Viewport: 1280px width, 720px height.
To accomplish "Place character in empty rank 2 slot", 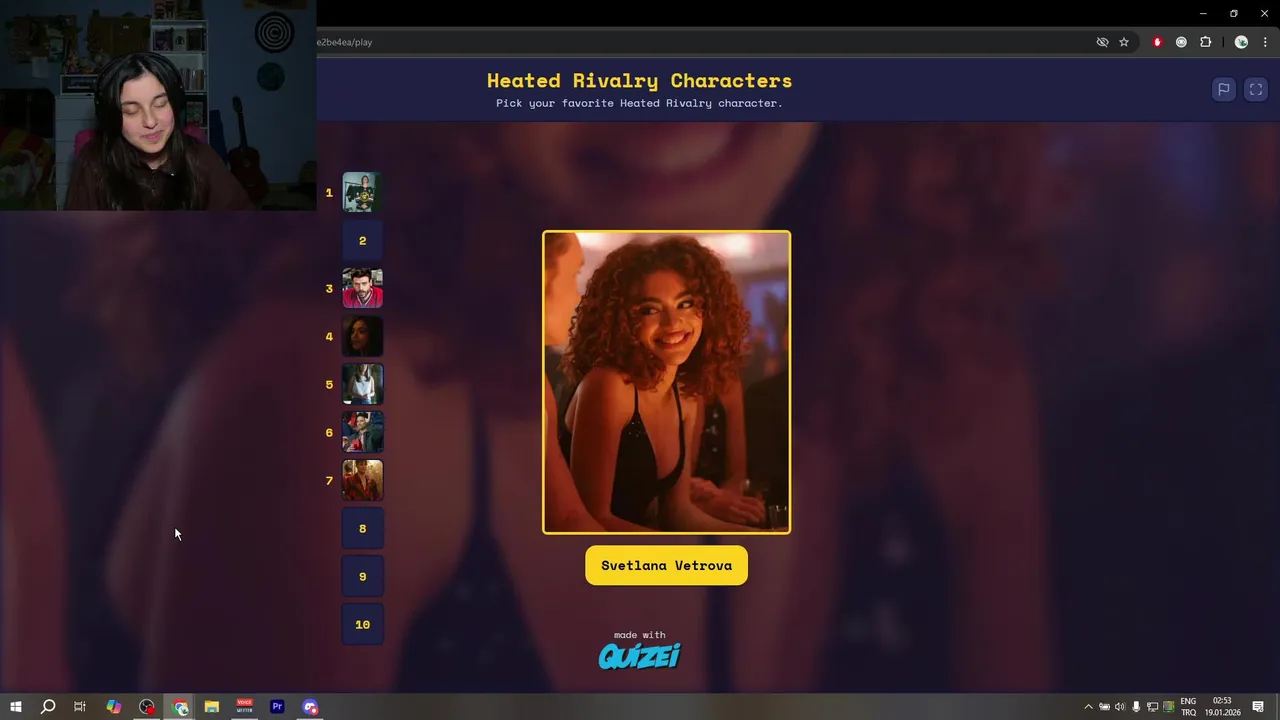I will tap(362, 240).
